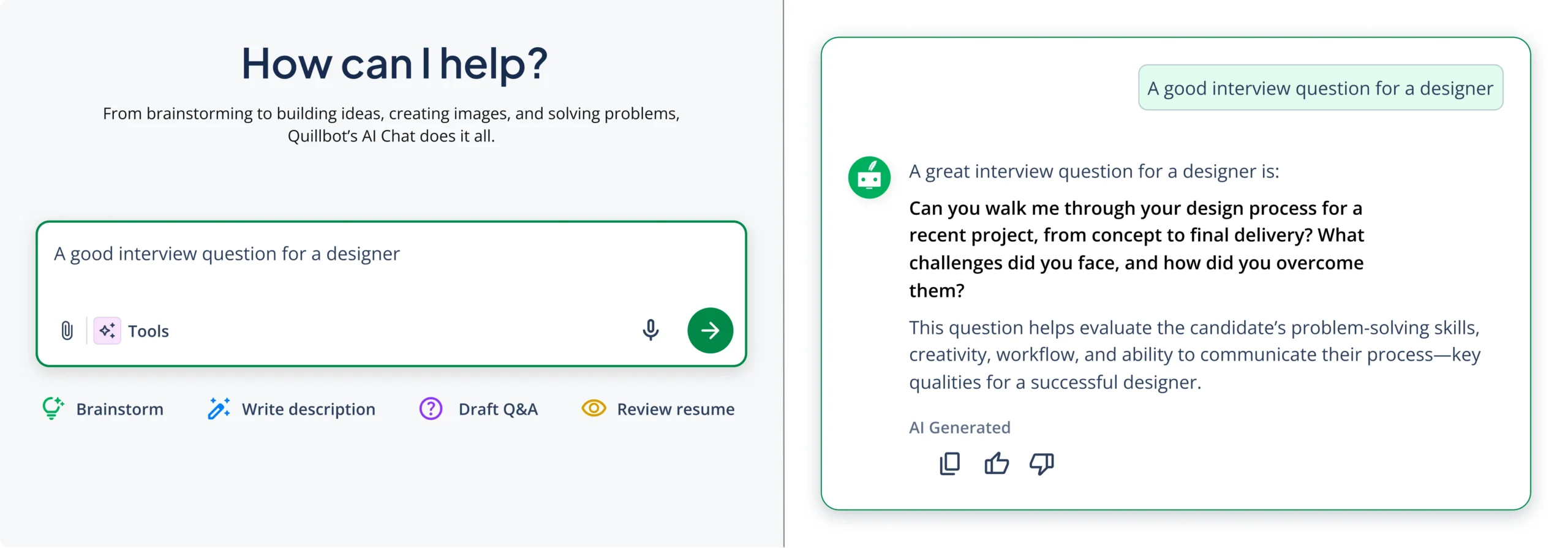Image resolution: width=1568 pixels, height=548 pixels.
Task: Click the user message bubble in chat
Action: pyautogui.click(x=1320, y=88)
